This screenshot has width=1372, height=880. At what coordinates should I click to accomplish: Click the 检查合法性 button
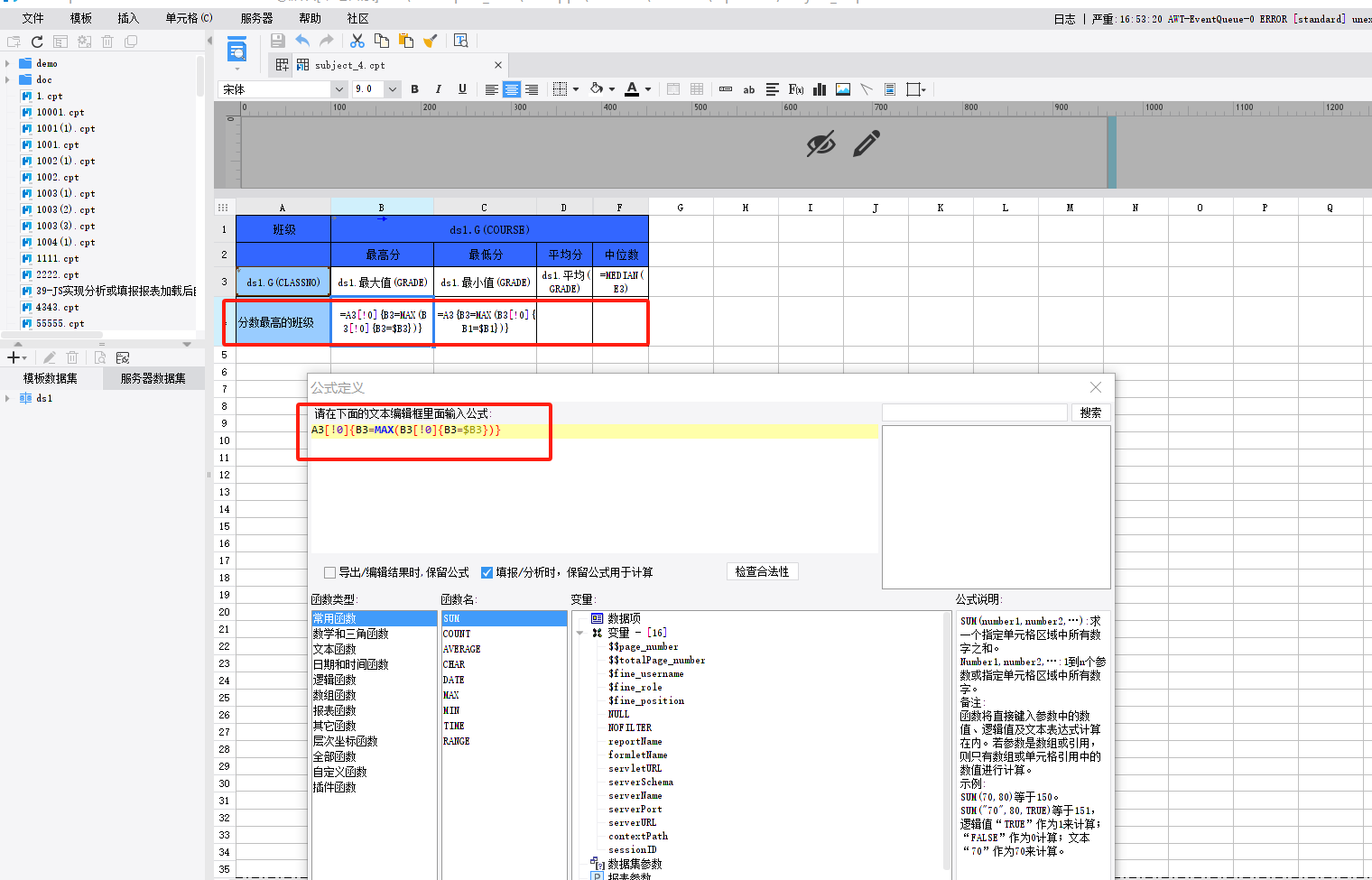[x=762, y=571]
